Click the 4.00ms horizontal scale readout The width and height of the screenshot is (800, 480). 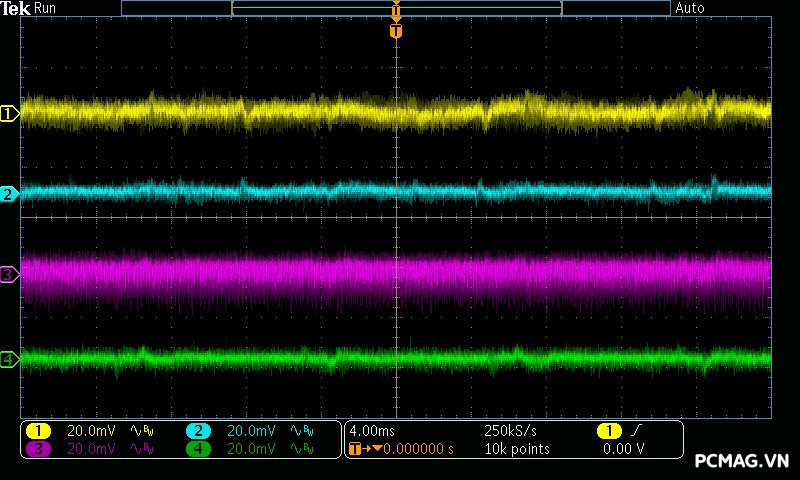click(373, 431)
